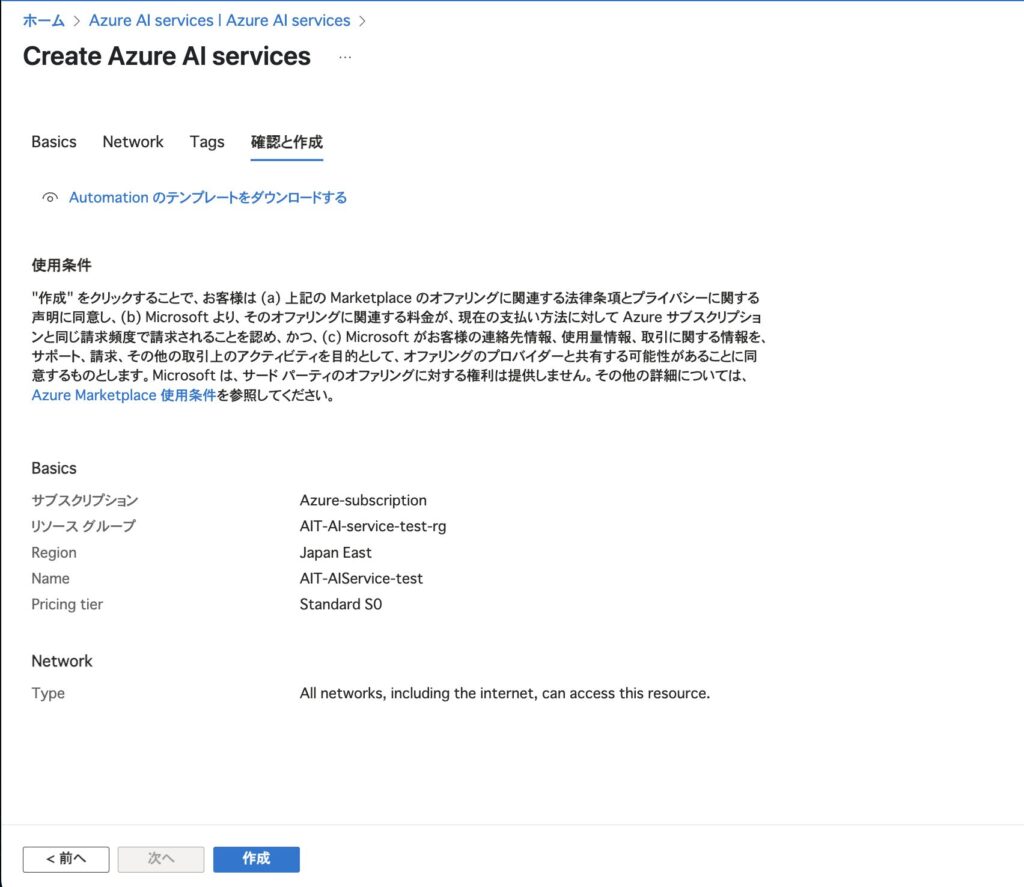The image size is (1024, 887).
Task: Click the disabled 次へ button
Action: pyautogui.click(x=161, y=859)
